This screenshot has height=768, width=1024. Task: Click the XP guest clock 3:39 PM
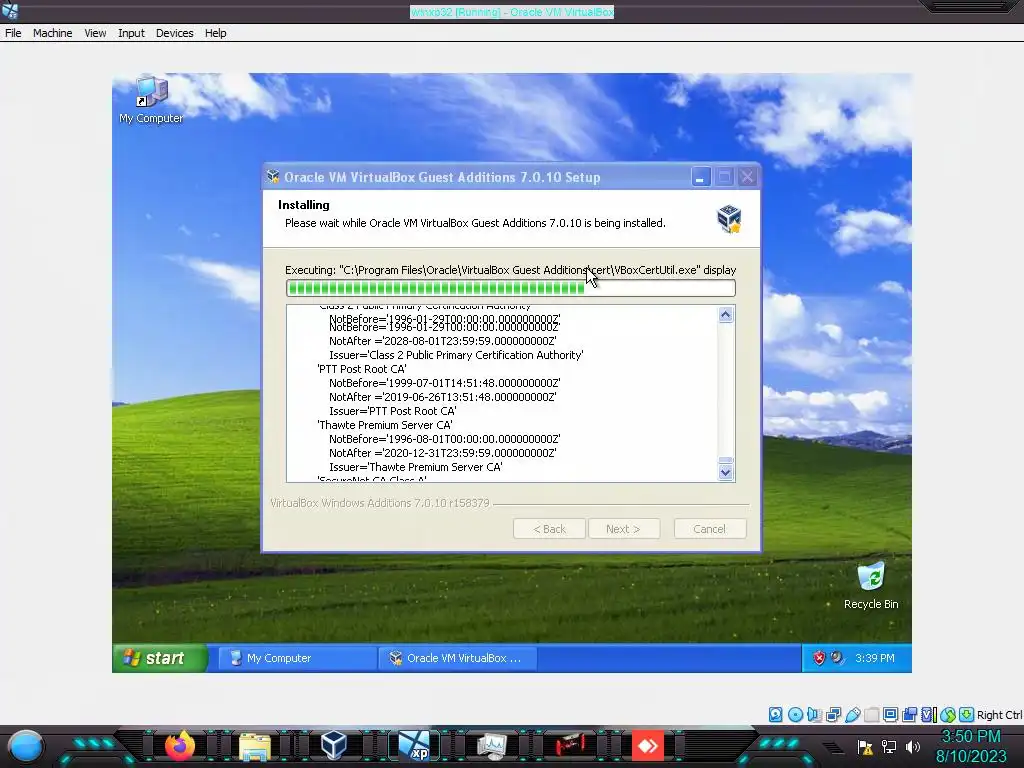[874, 658]
